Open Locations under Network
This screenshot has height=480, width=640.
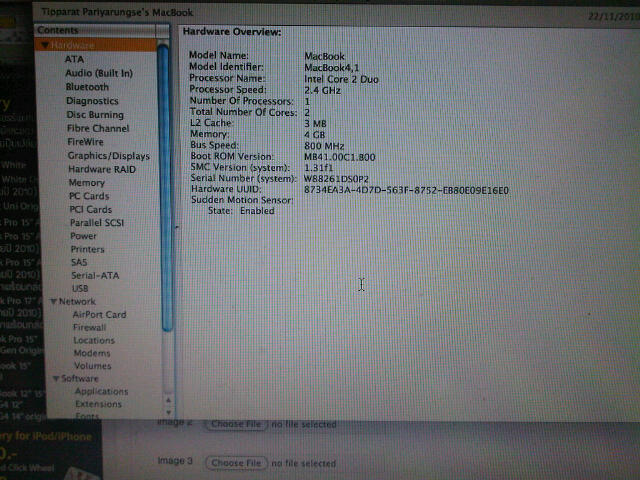pos(94,340)
